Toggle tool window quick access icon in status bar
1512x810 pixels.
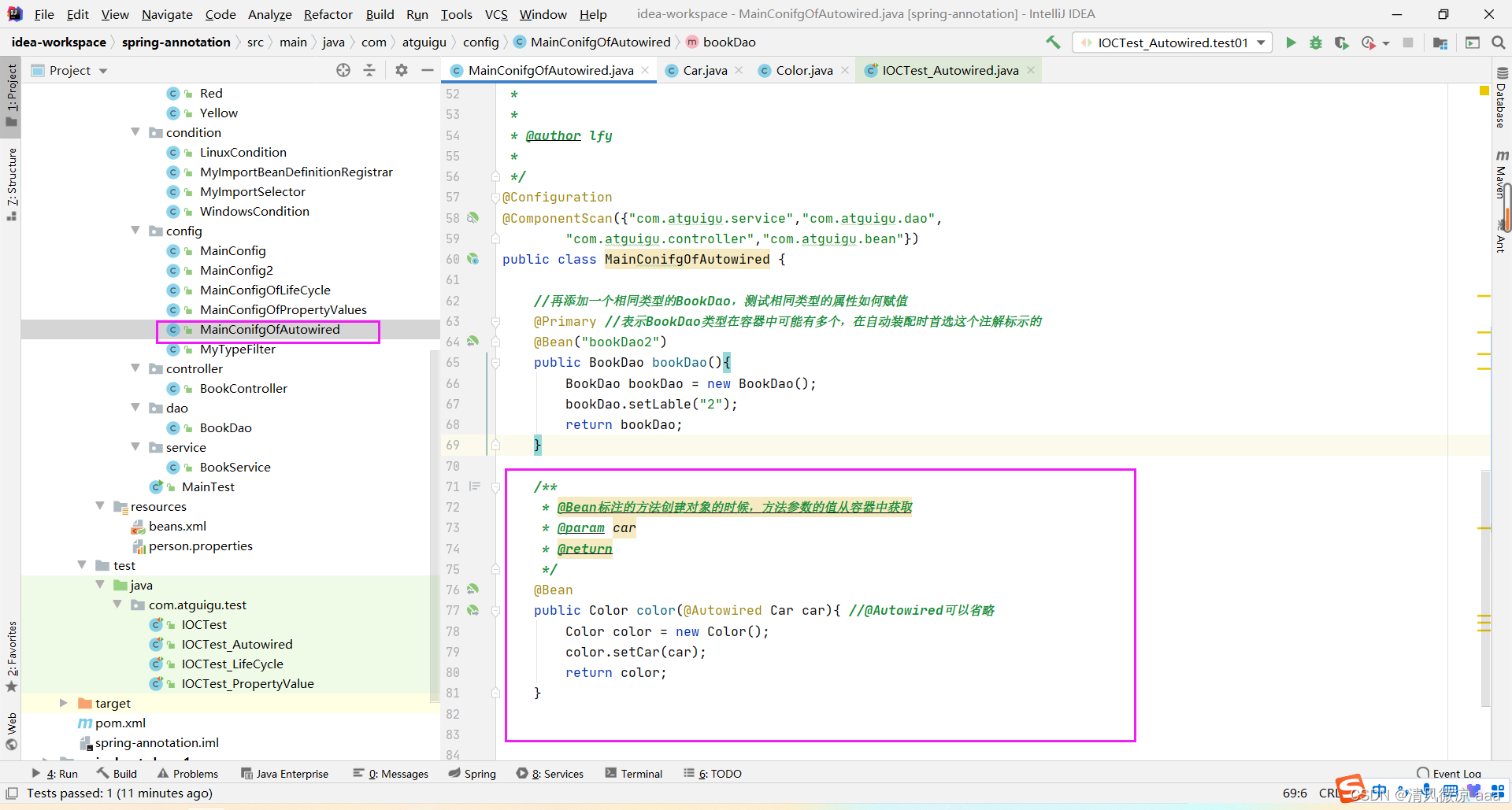point(12,793)
